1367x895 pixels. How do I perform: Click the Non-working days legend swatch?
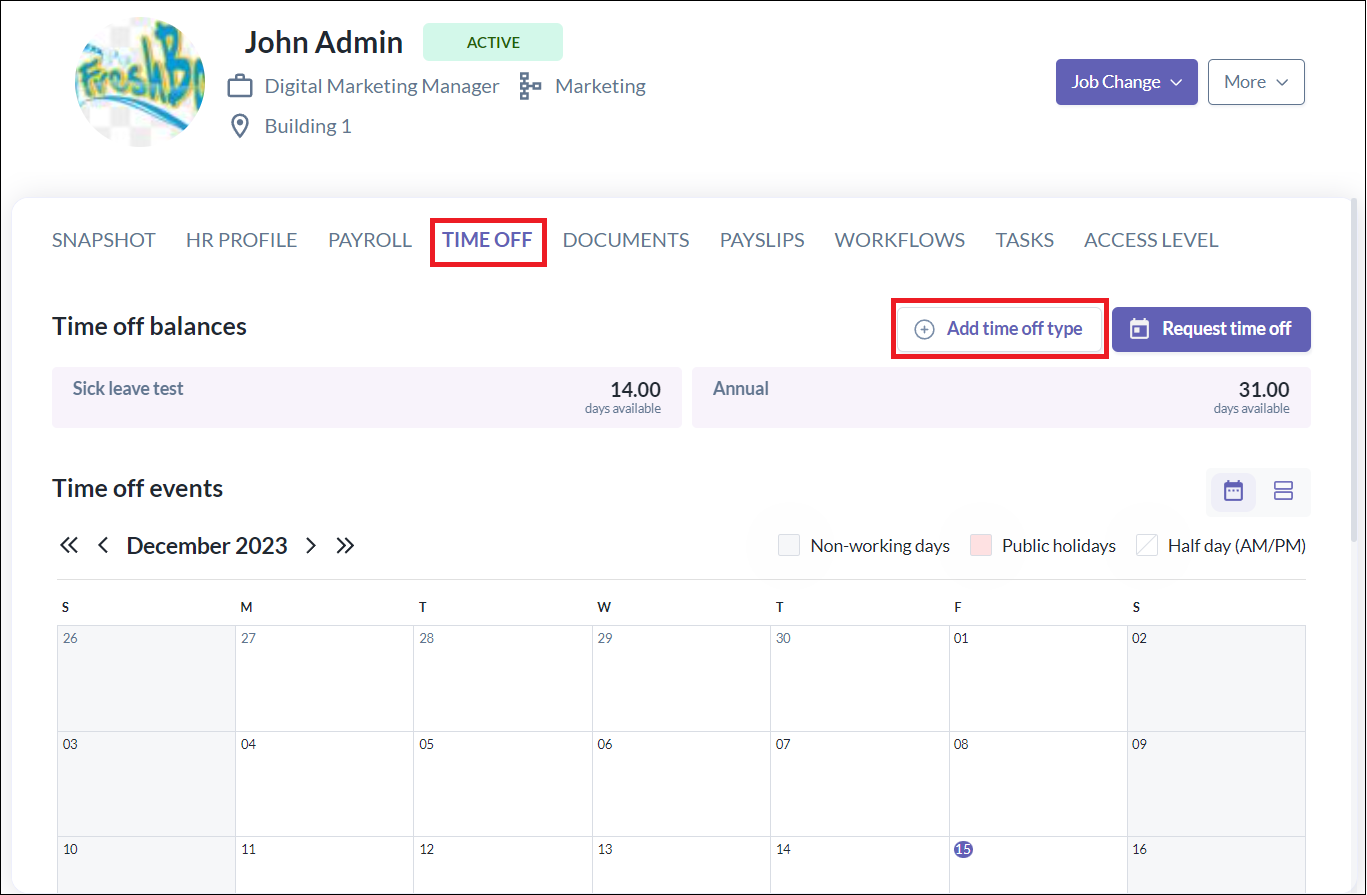[789, 546]
